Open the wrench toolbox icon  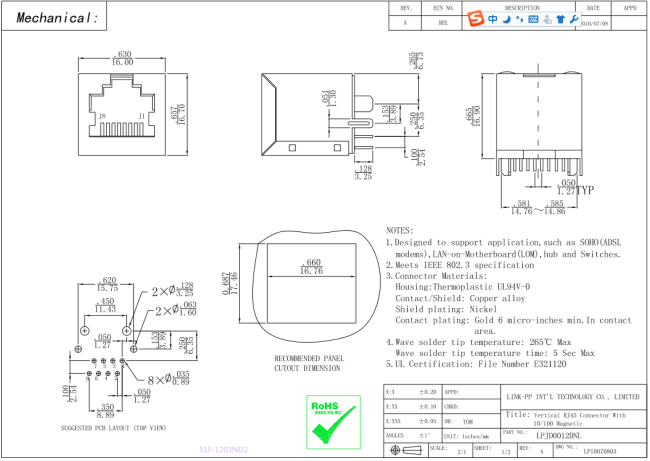click(x=574, y=19)
